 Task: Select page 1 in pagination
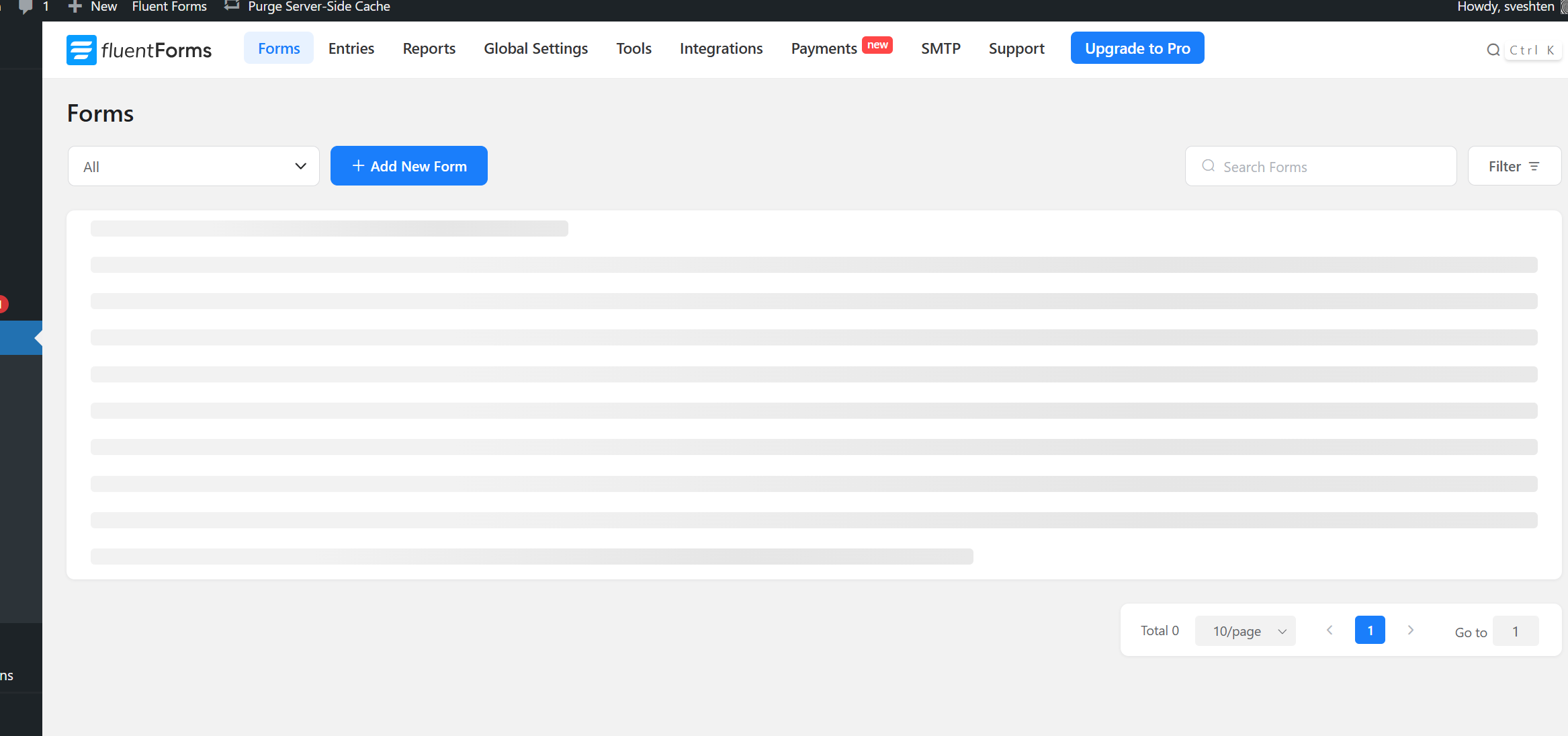(1370, 630)
